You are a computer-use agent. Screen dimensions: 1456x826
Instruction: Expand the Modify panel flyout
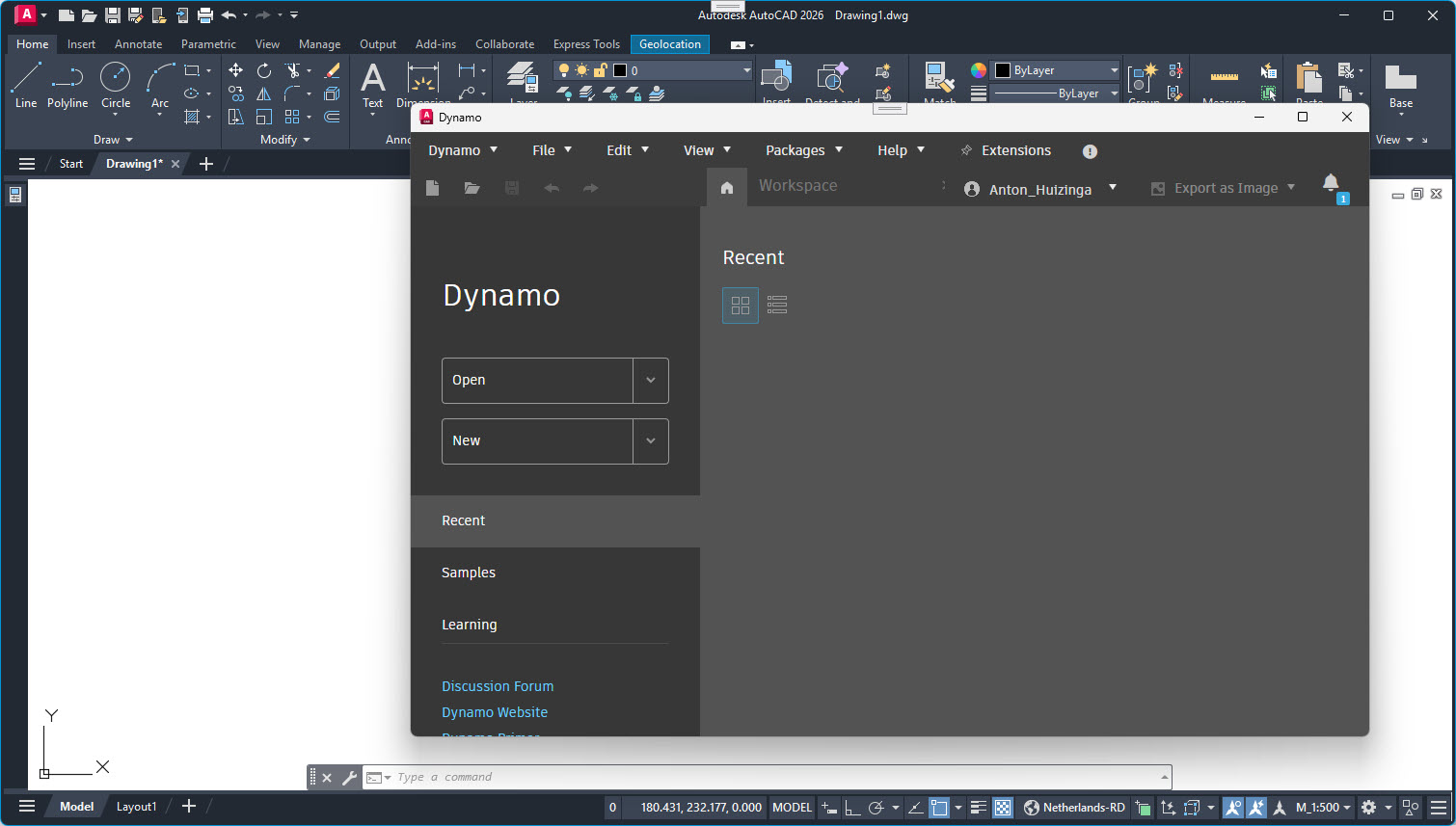pyautogui.click(x=285, y=140)
